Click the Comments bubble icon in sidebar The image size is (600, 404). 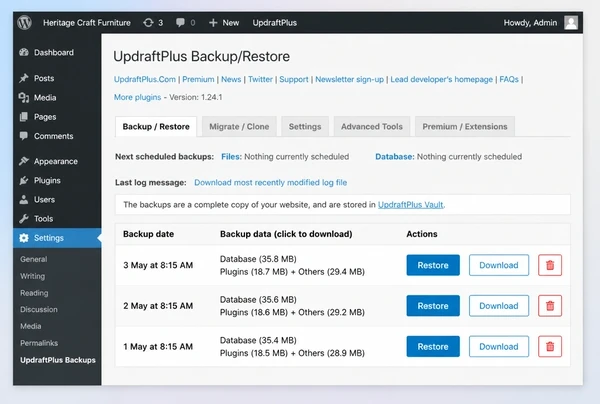click(x=24, y=136)
